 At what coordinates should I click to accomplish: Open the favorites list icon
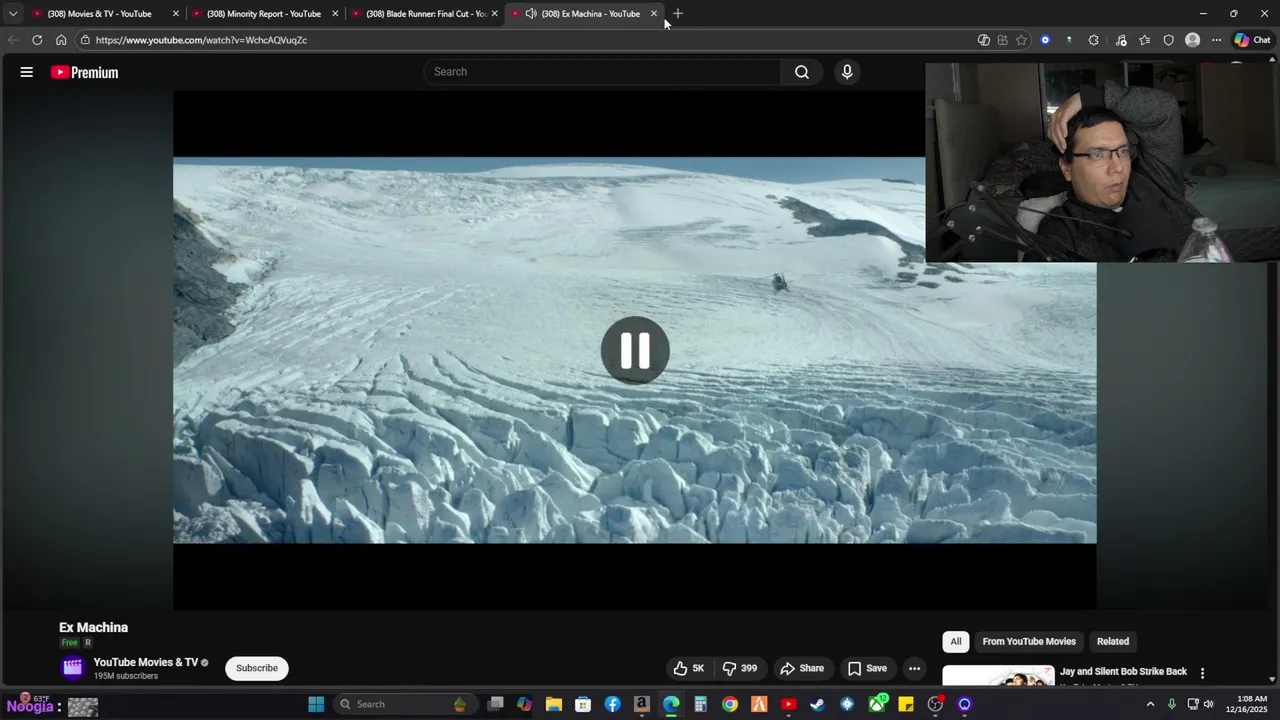(1145, 40)
